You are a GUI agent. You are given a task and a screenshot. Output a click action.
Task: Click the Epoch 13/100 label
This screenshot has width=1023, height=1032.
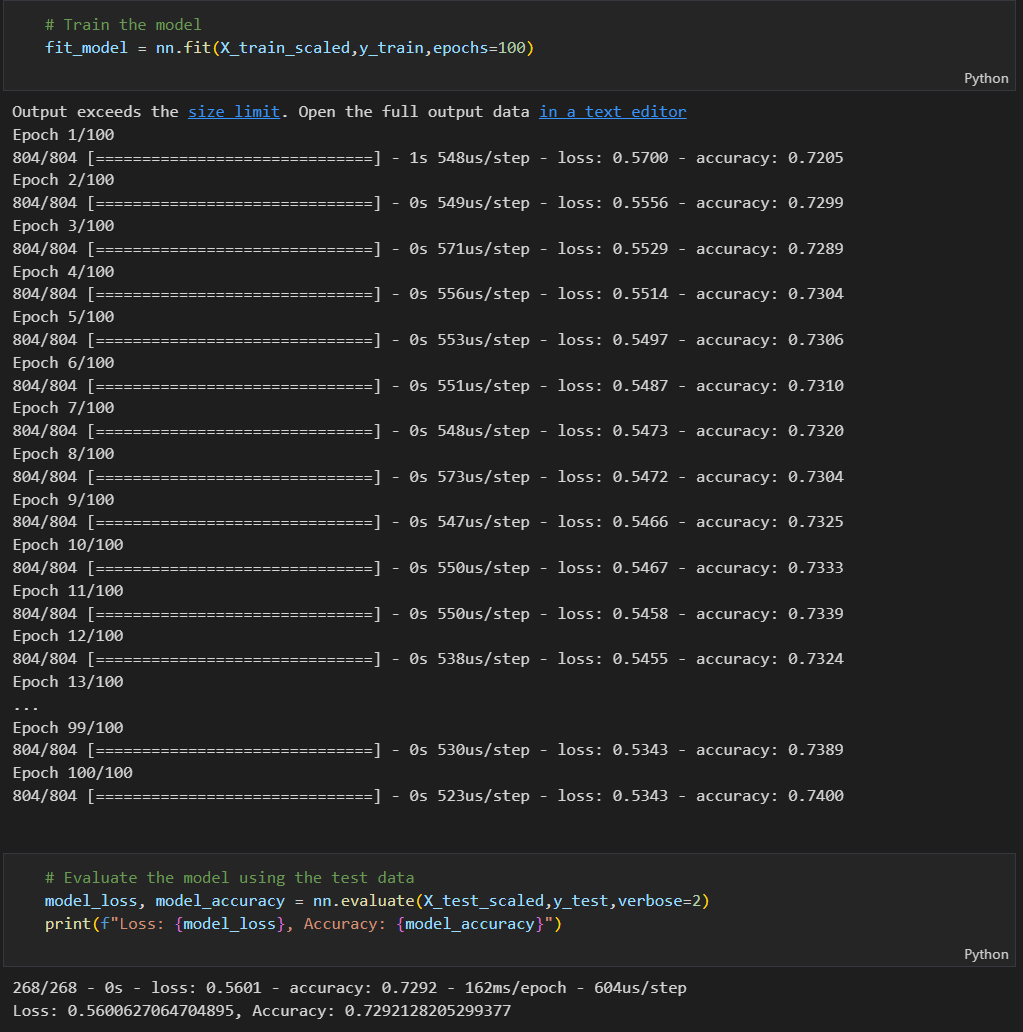coord(67,681)
